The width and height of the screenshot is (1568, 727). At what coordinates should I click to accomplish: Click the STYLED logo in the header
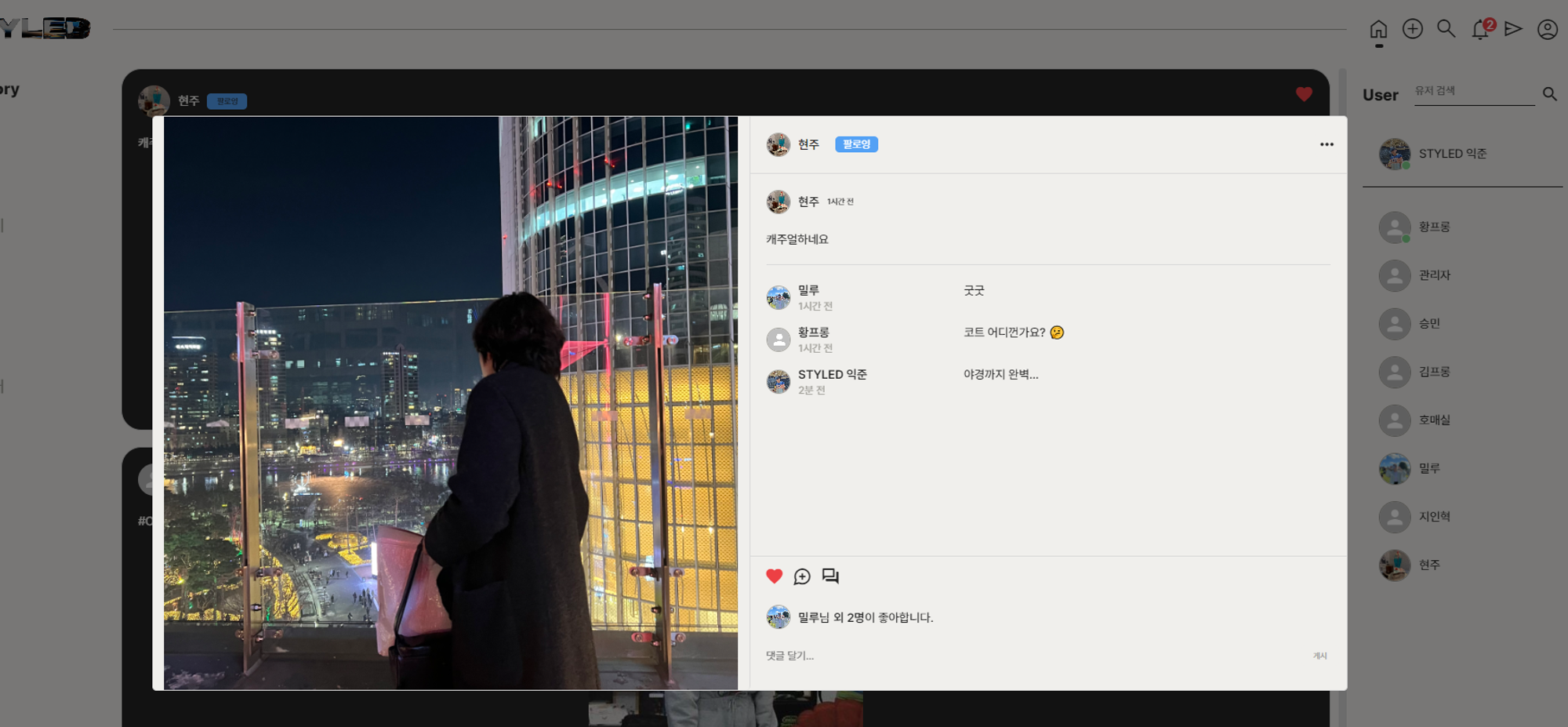click(45, 28)
